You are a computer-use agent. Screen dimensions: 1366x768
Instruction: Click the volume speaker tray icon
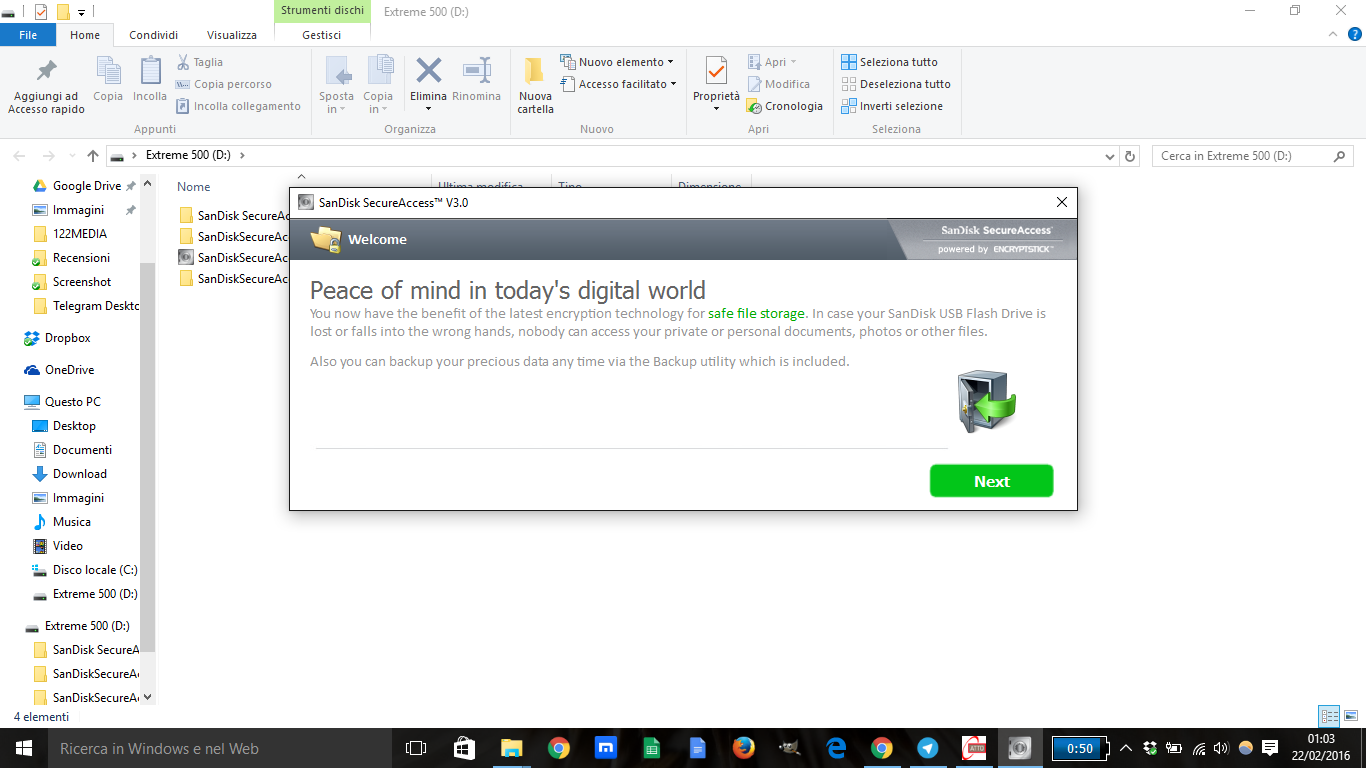point(1222,748)
